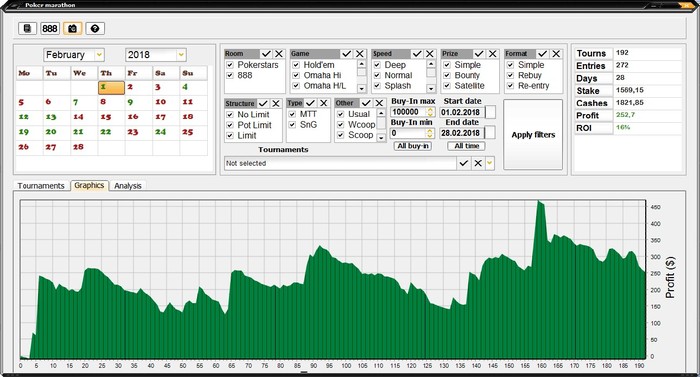Check all in Other filter
Image resolution: width=700 pixels, height=377 pixels.
[367, 103]
